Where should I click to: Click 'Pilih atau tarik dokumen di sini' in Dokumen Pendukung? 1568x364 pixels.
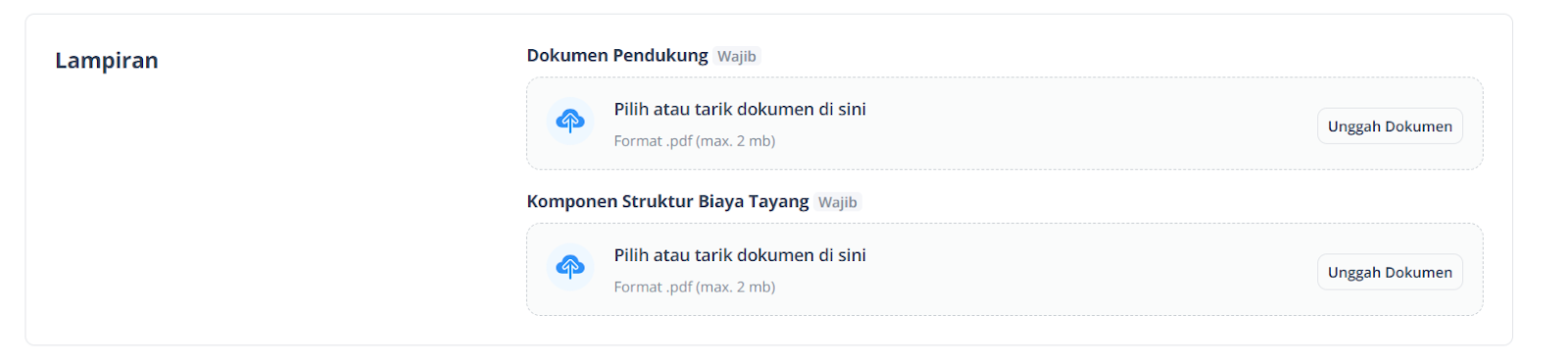[x=740, y=109]
